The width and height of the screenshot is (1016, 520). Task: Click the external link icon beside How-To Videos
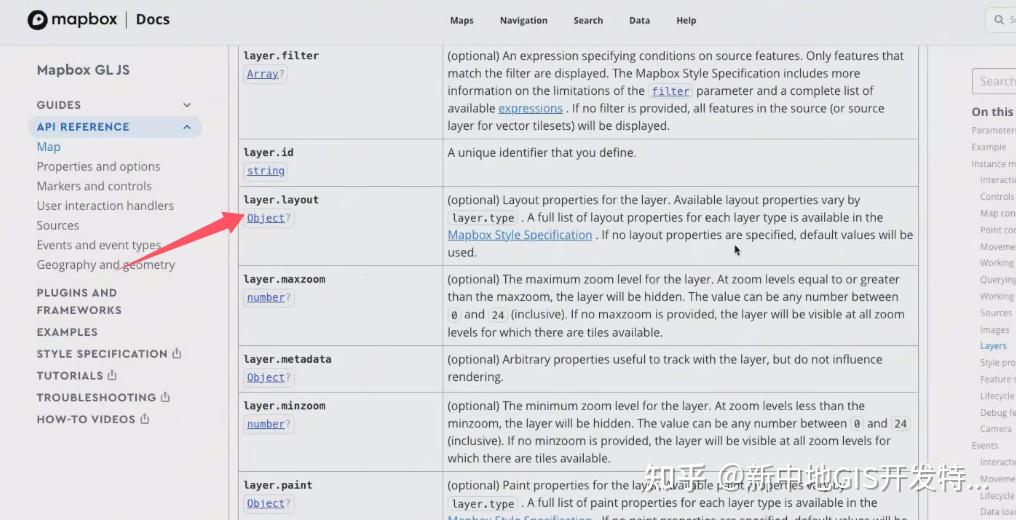(144, 420)
